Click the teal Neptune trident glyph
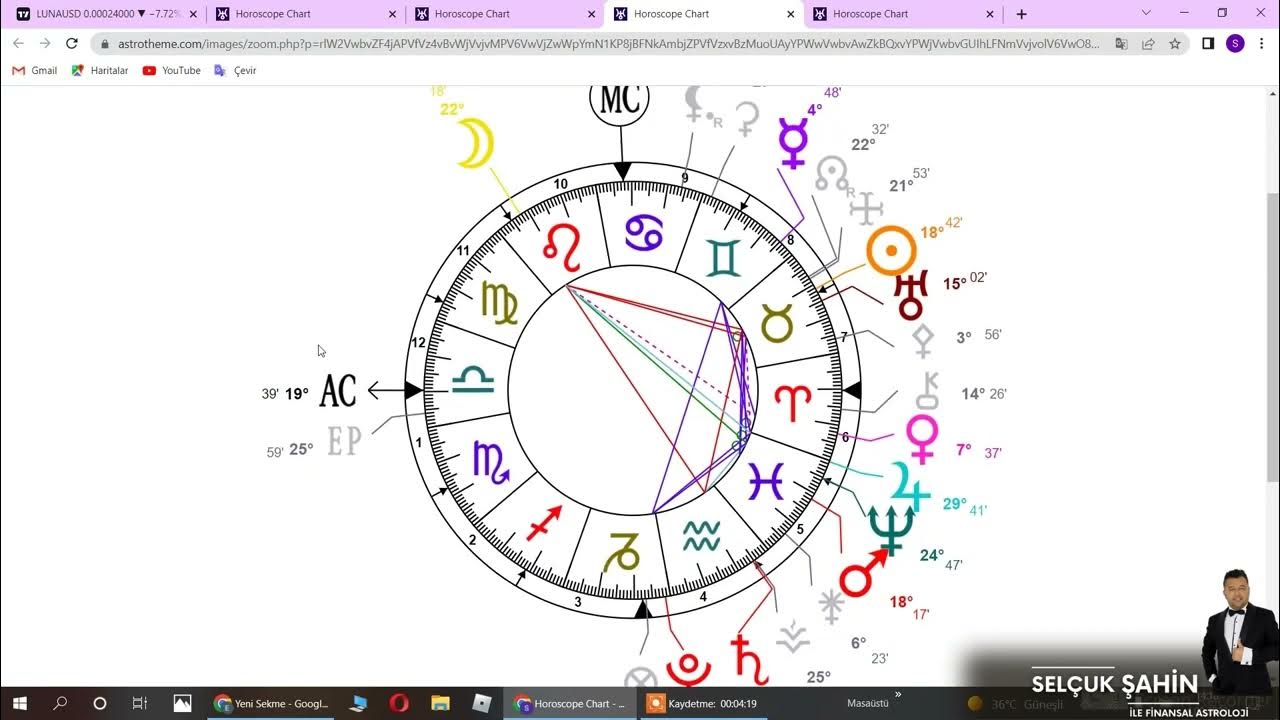The image size is (1280, 720). [x=890, y=530]
